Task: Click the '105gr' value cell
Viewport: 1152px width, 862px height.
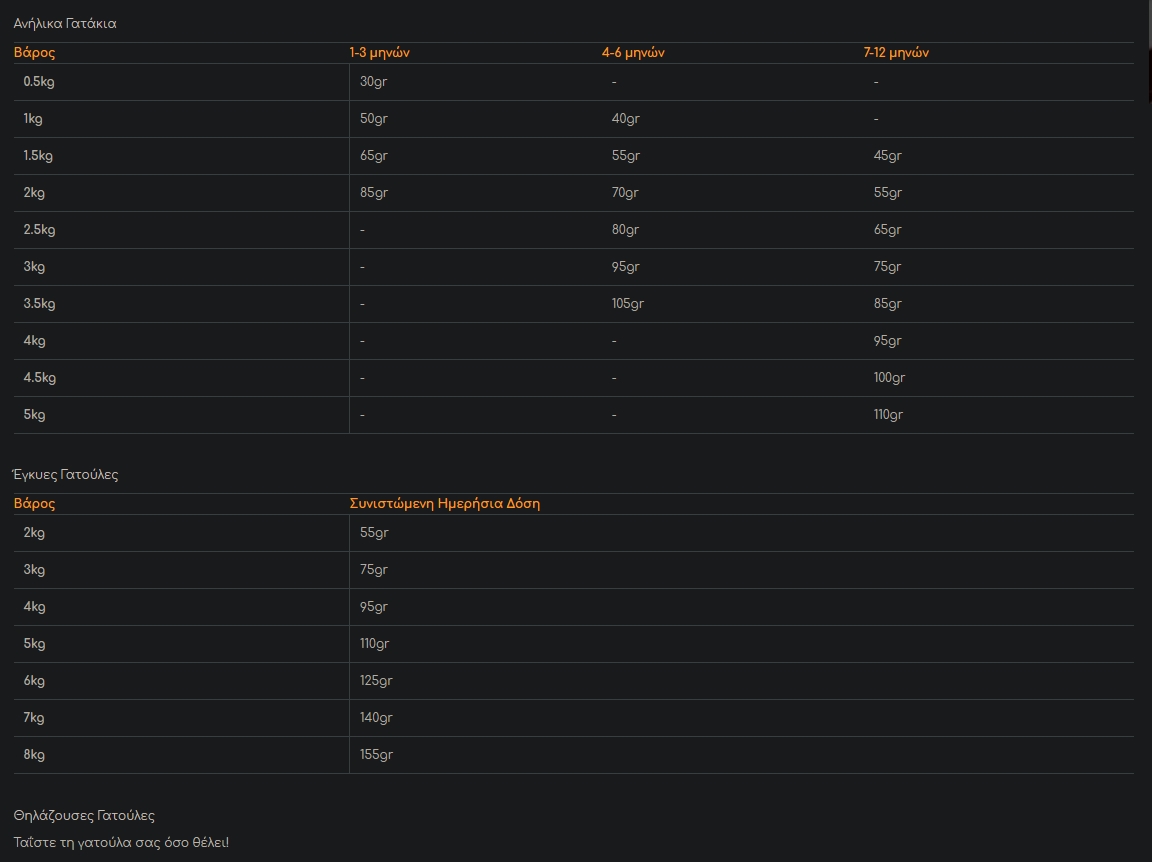Action: [x=627, y=304]
